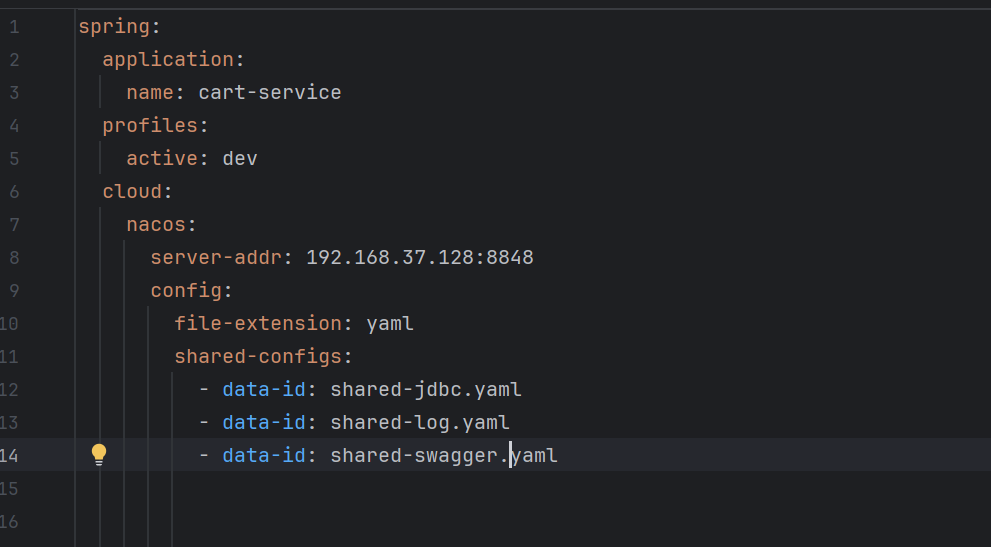Viewport: 991px width, 547px height.
Task: Click the 'active' key on line 5
Action: click(x=162, y=158)
